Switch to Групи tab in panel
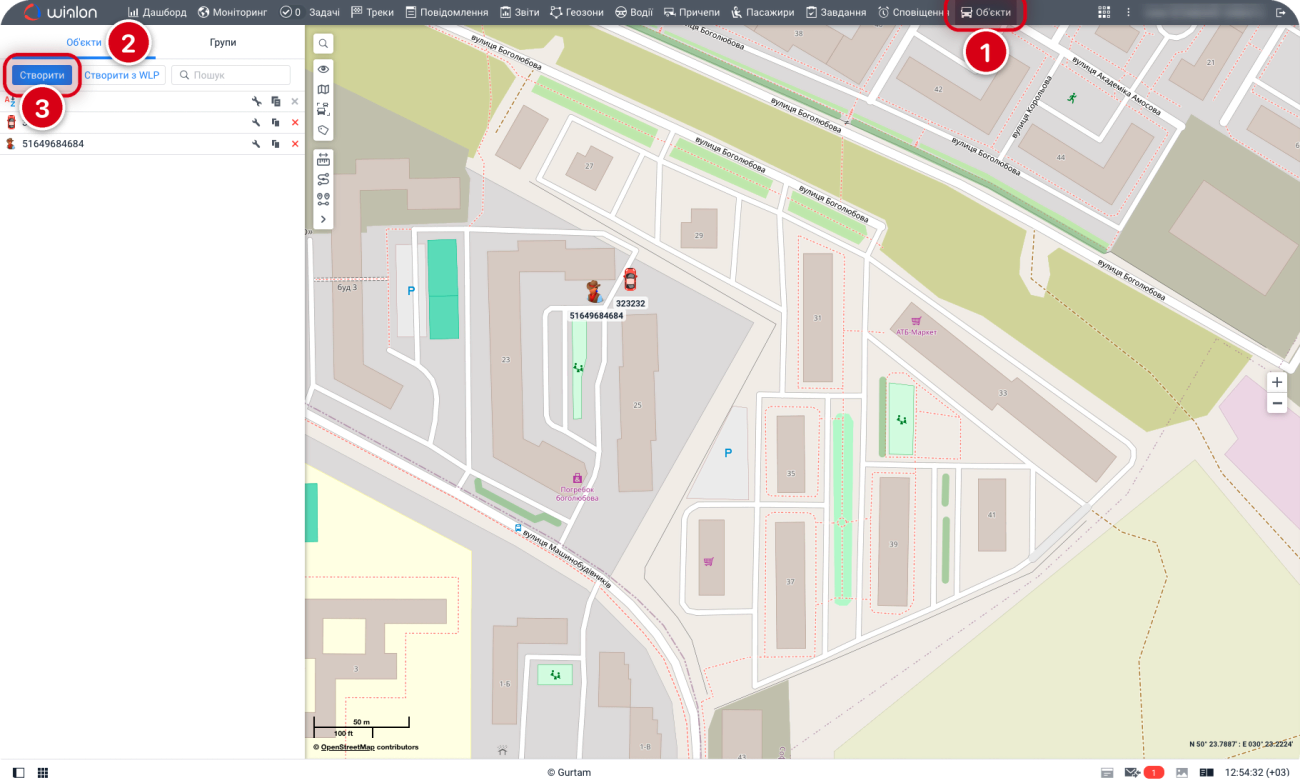The height and width of the screenshot is (783, 1300). 223,43
